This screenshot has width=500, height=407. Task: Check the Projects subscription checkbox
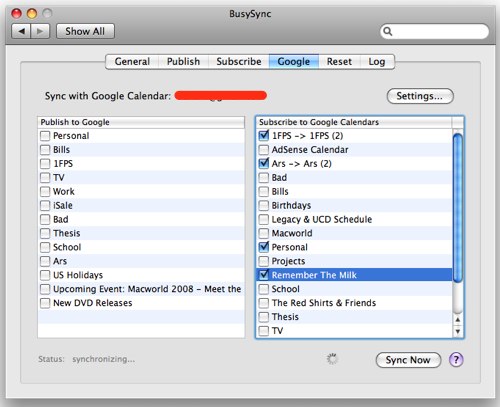tap(264, 261)
